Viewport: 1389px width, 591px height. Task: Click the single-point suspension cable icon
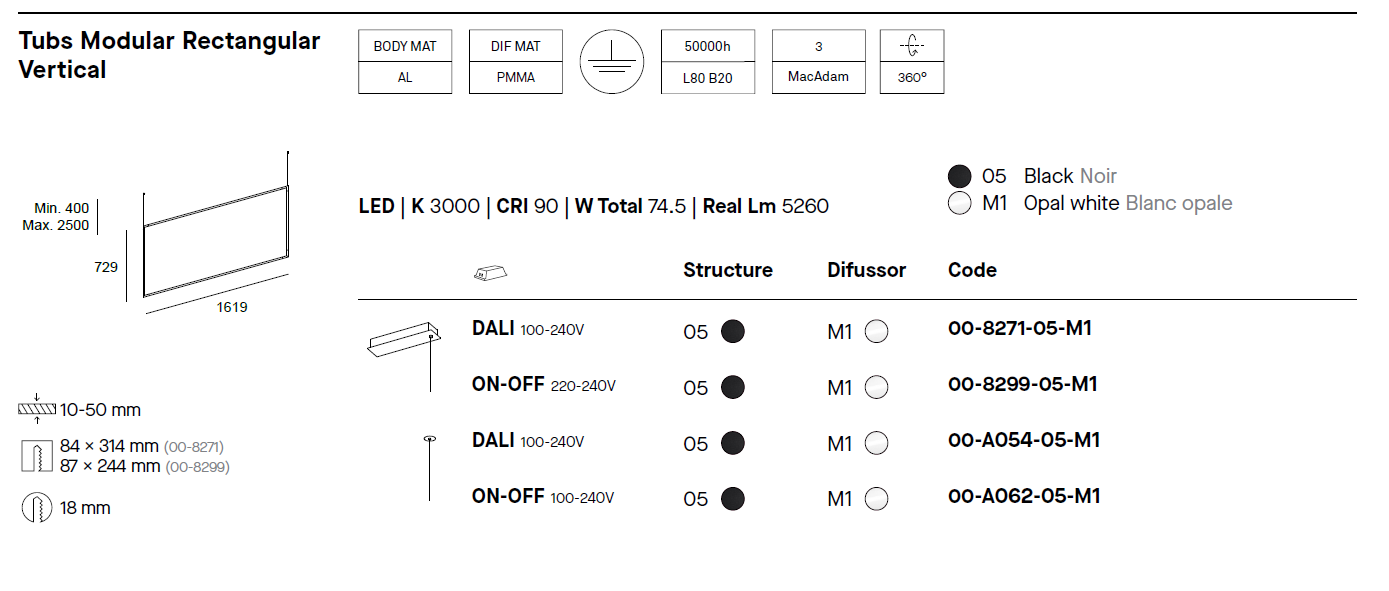[430, 468]
